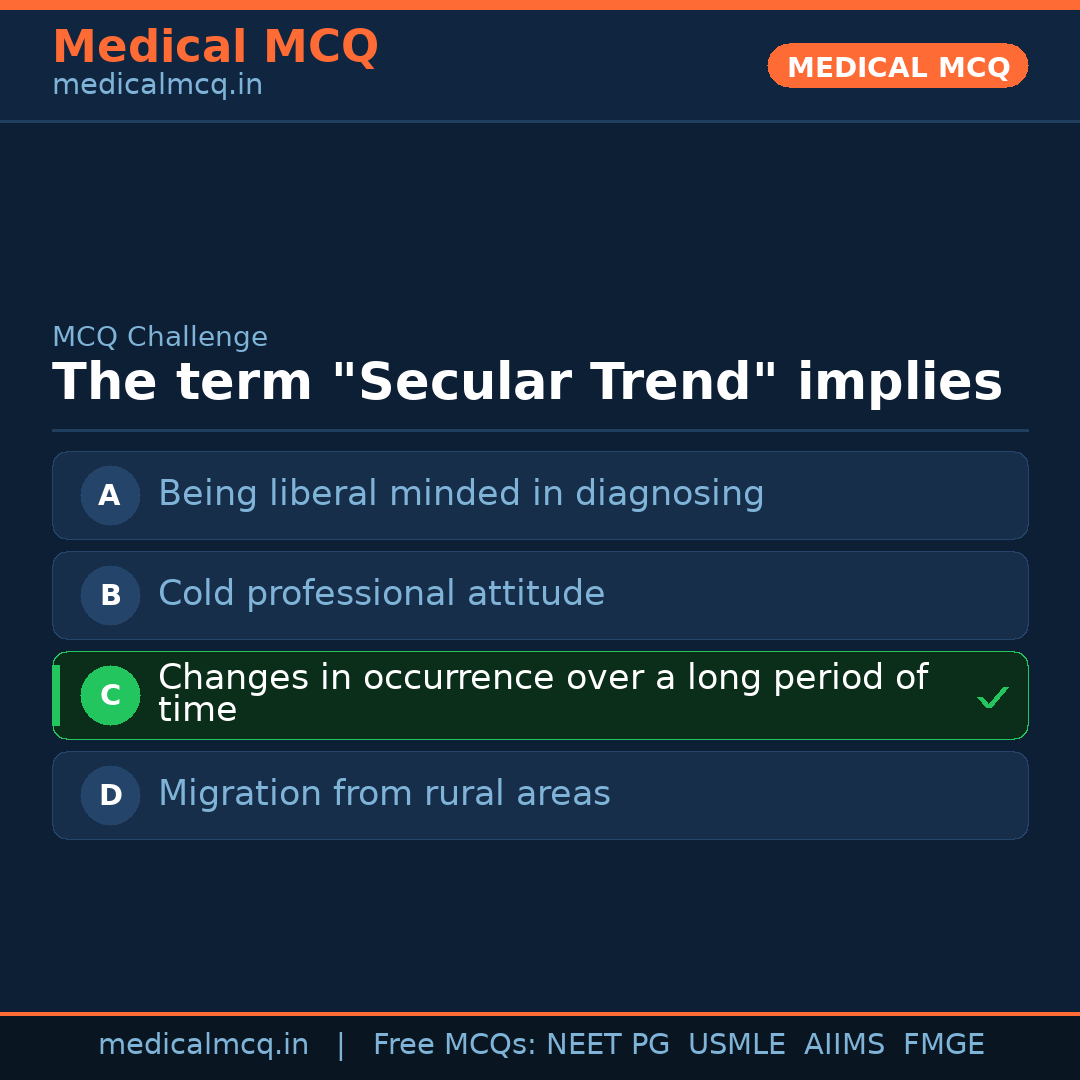Click the 'Secular Trend' question heading
Image resolution: width=1080 pixels, height=1080 pixels.
click(x=527, y=383)
